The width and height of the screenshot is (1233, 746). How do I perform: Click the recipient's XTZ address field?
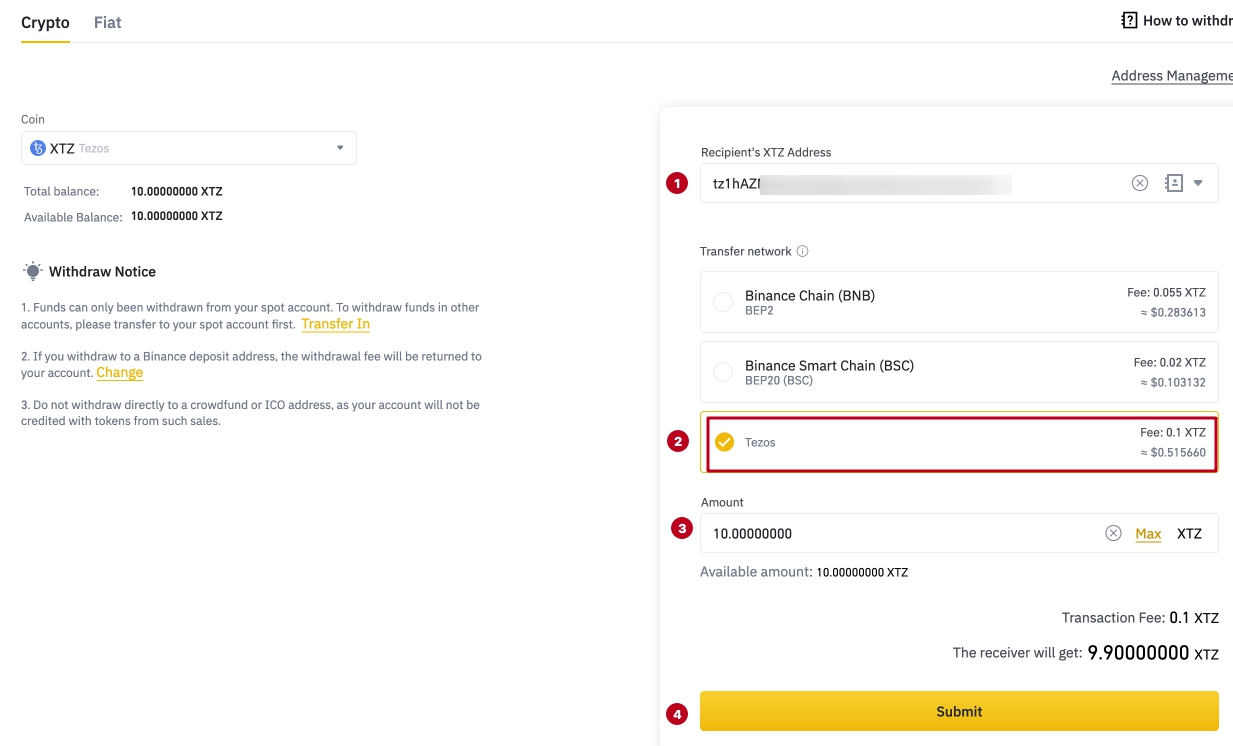click(x=959, y=183)
